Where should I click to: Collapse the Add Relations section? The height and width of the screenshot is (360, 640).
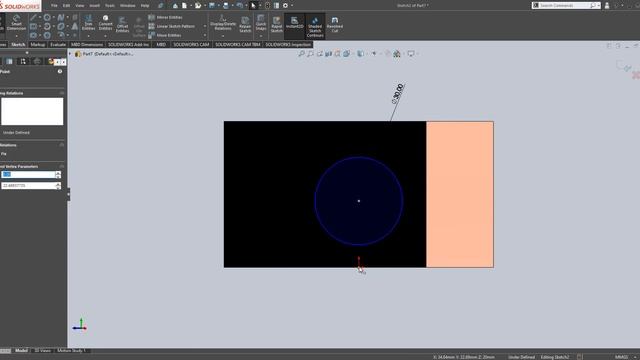(x=62, y=145)
